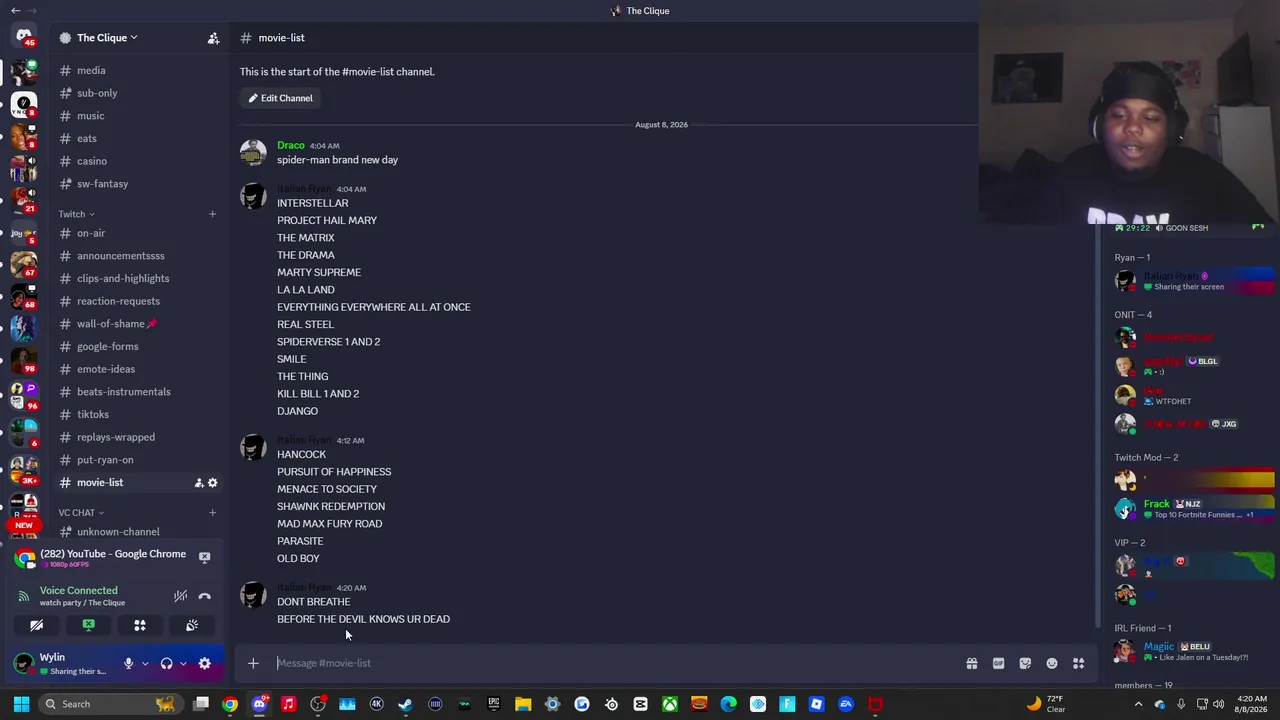Viewport: 1280px width, 720px height.
Task: Add a channel to the Twitch category
Action: (x=212, y=214)
